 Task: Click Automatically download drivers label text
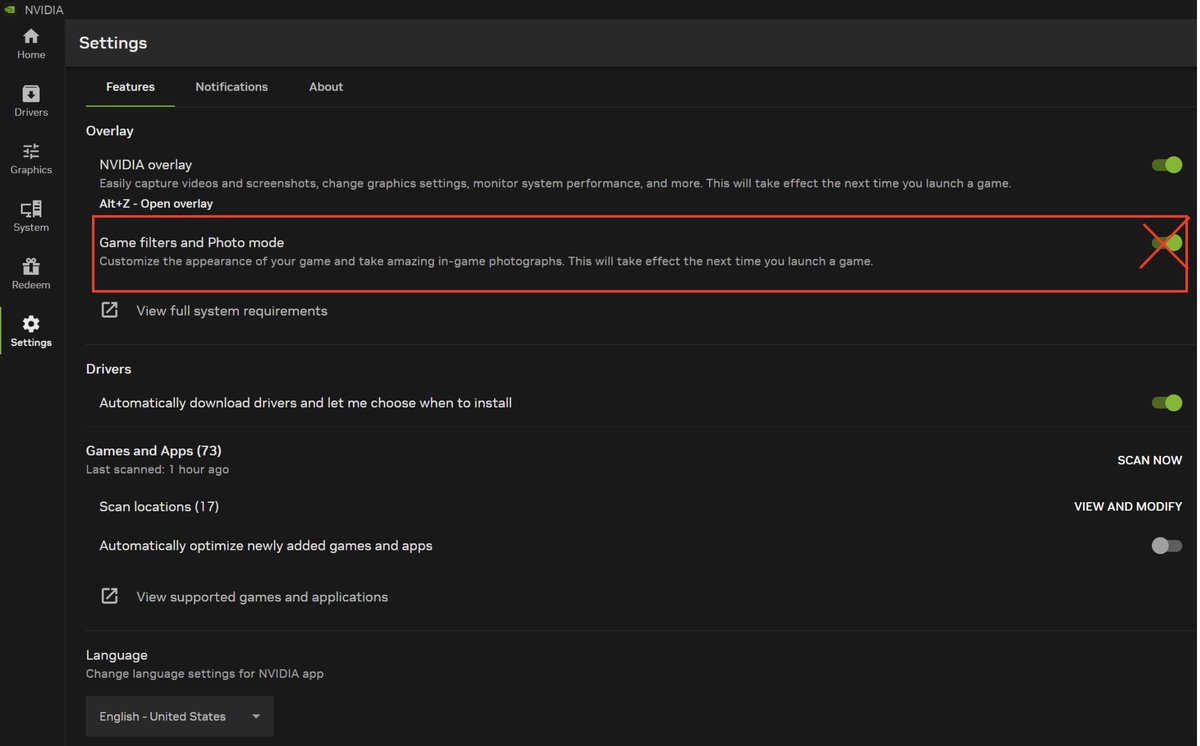tap(306, 403)
